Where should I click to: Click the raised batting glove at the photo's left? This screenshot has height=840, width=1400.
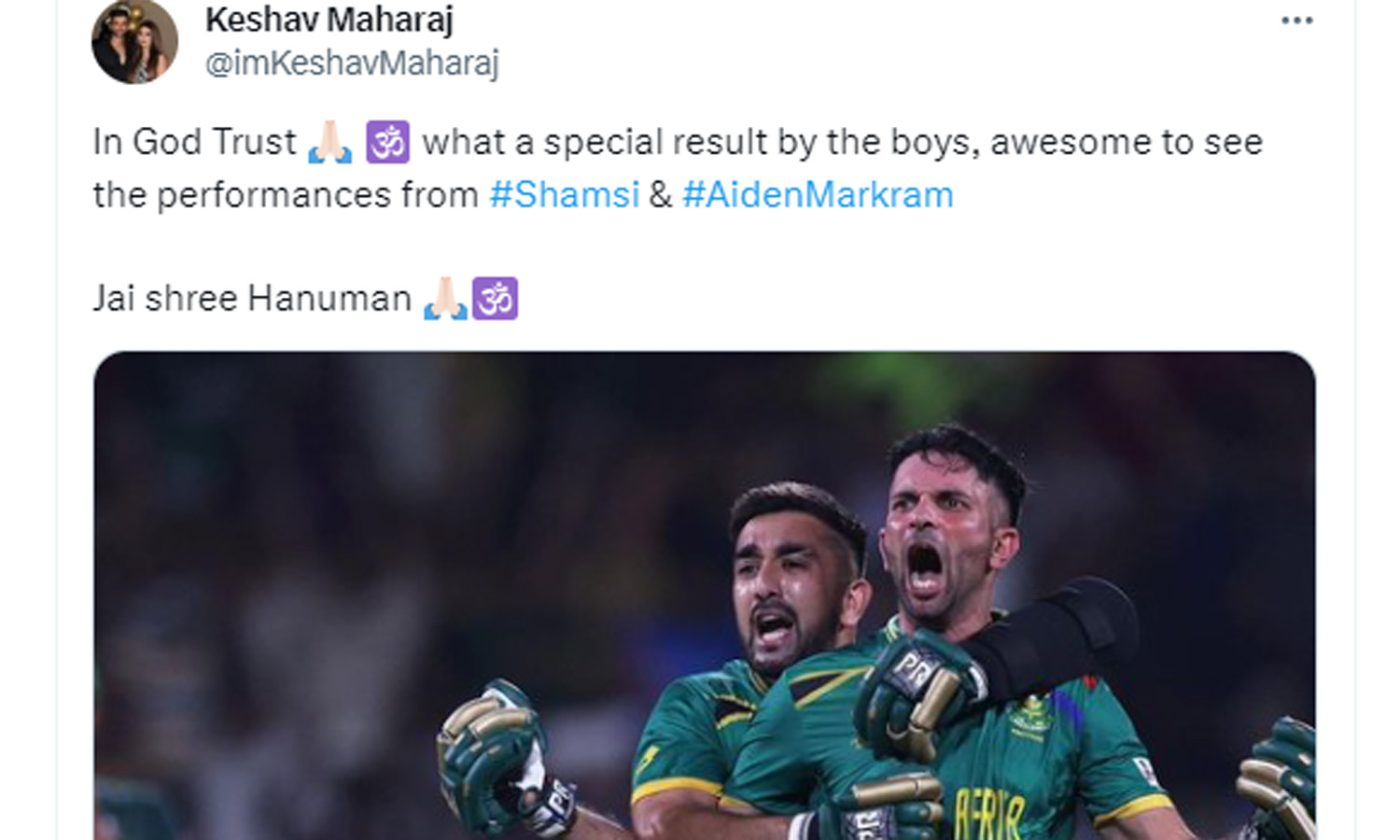tap(495, 747)
